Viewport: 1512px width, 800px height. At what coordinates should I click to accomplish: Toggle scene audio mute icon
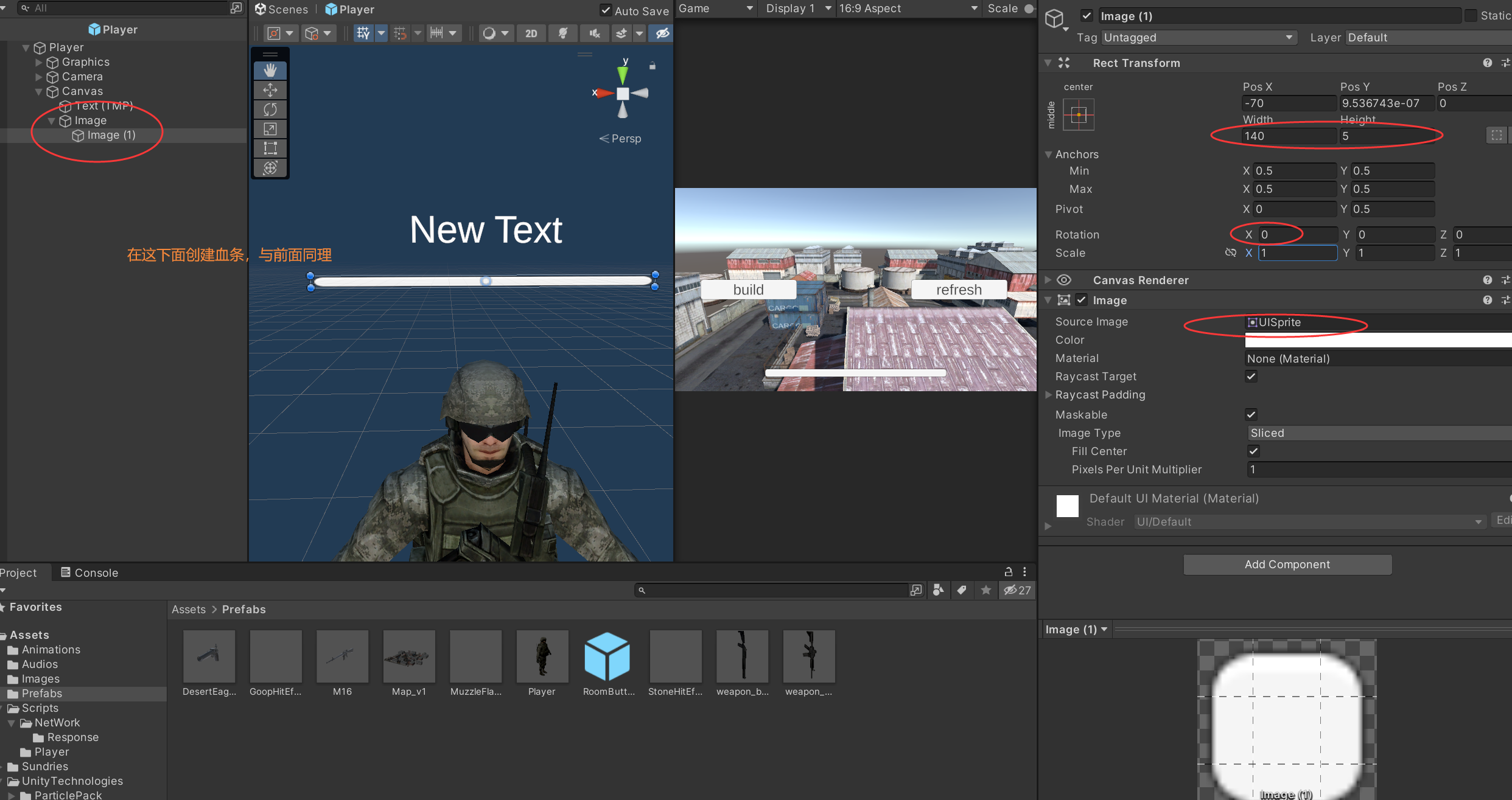tap(595, 33)
